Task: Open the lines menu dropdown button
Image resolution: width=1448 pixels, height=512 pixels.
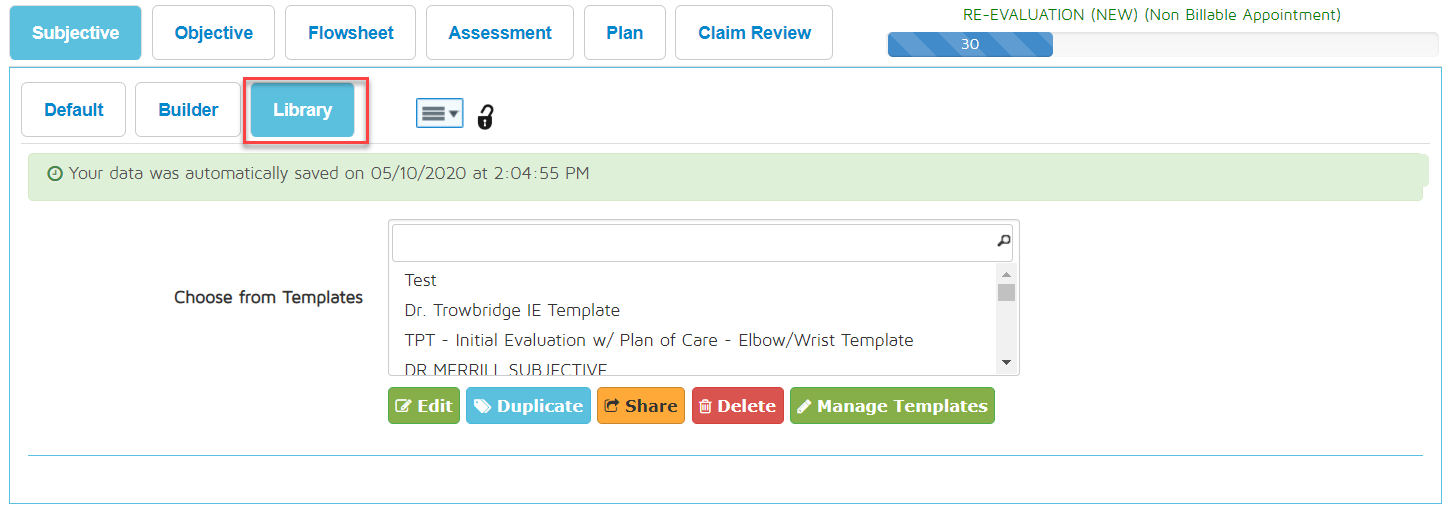Action: coord(439,114)
